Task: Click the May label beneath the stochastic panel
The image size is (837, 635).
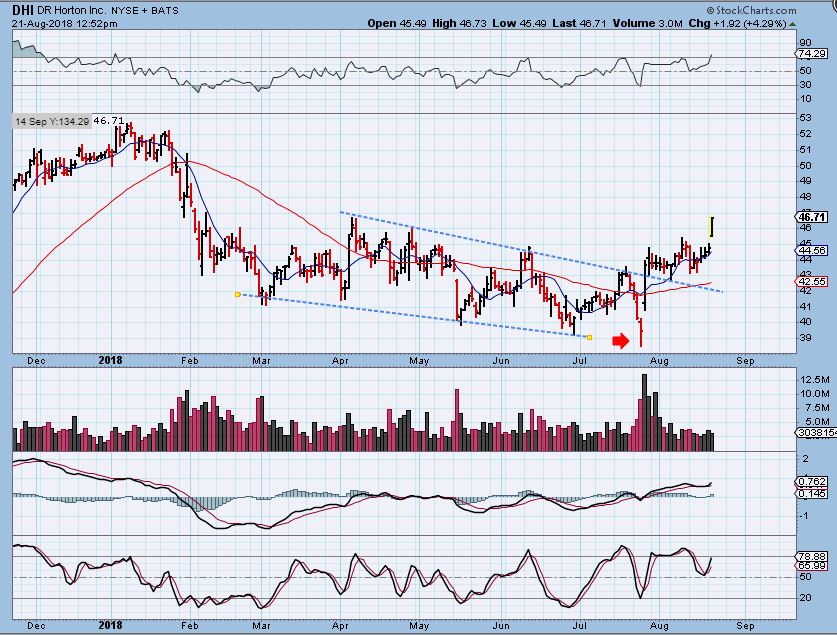Action: point(419,625)
